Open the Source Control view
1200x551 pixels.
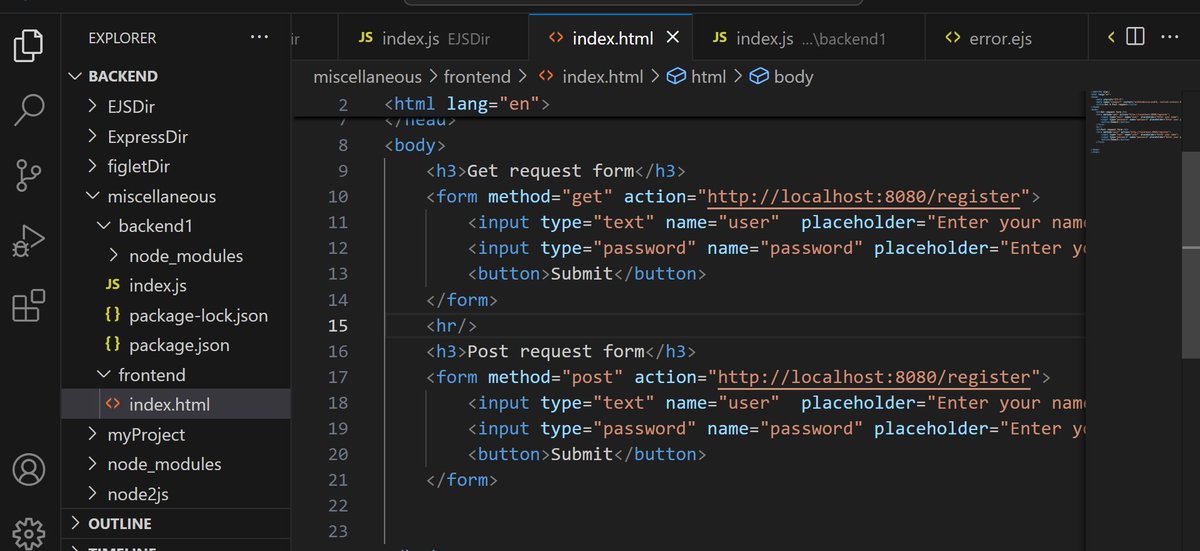point(29,174)
